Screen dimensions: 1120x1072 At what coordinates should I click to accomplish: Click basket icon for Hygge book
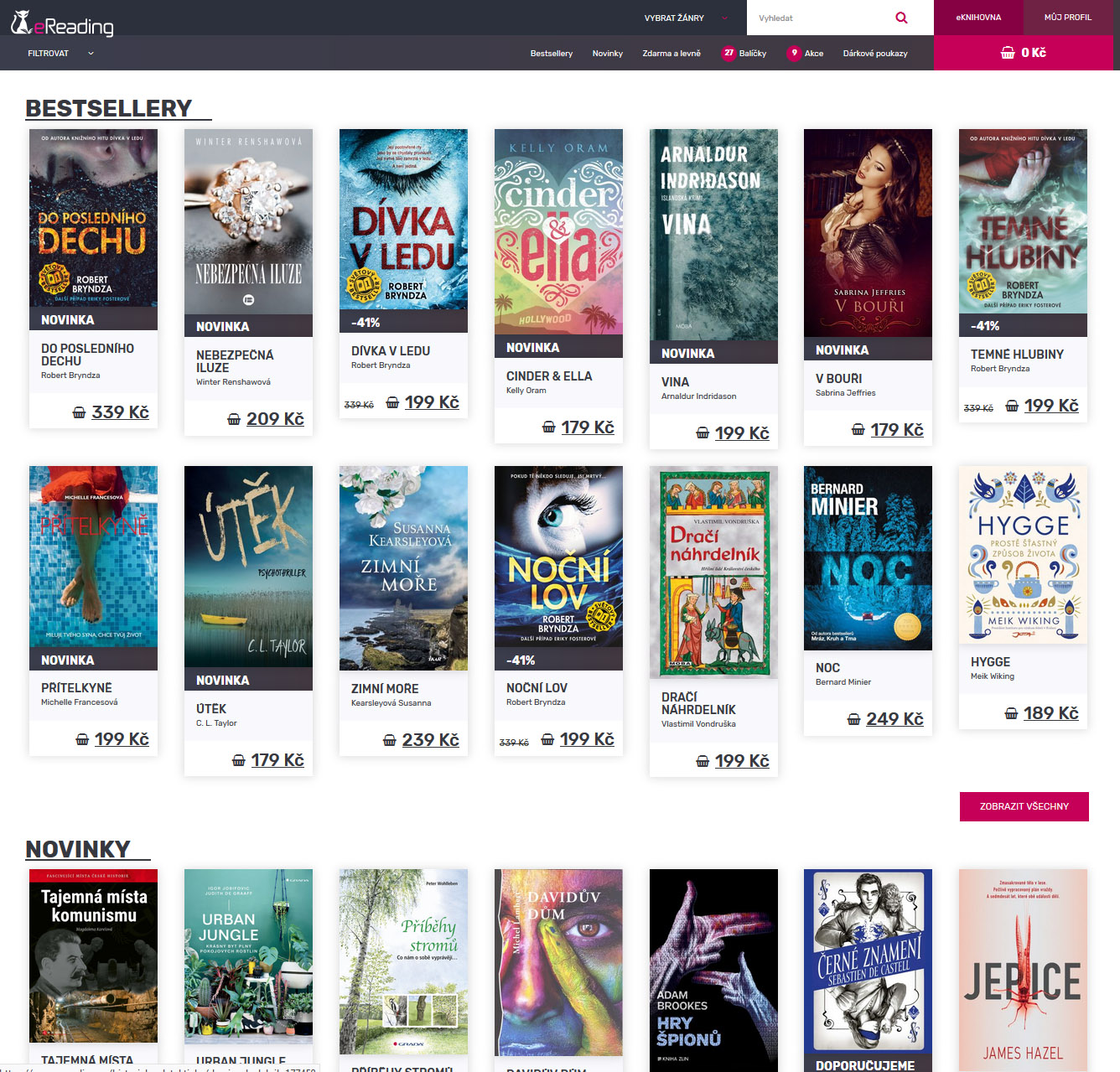[x=1011, y=713]
